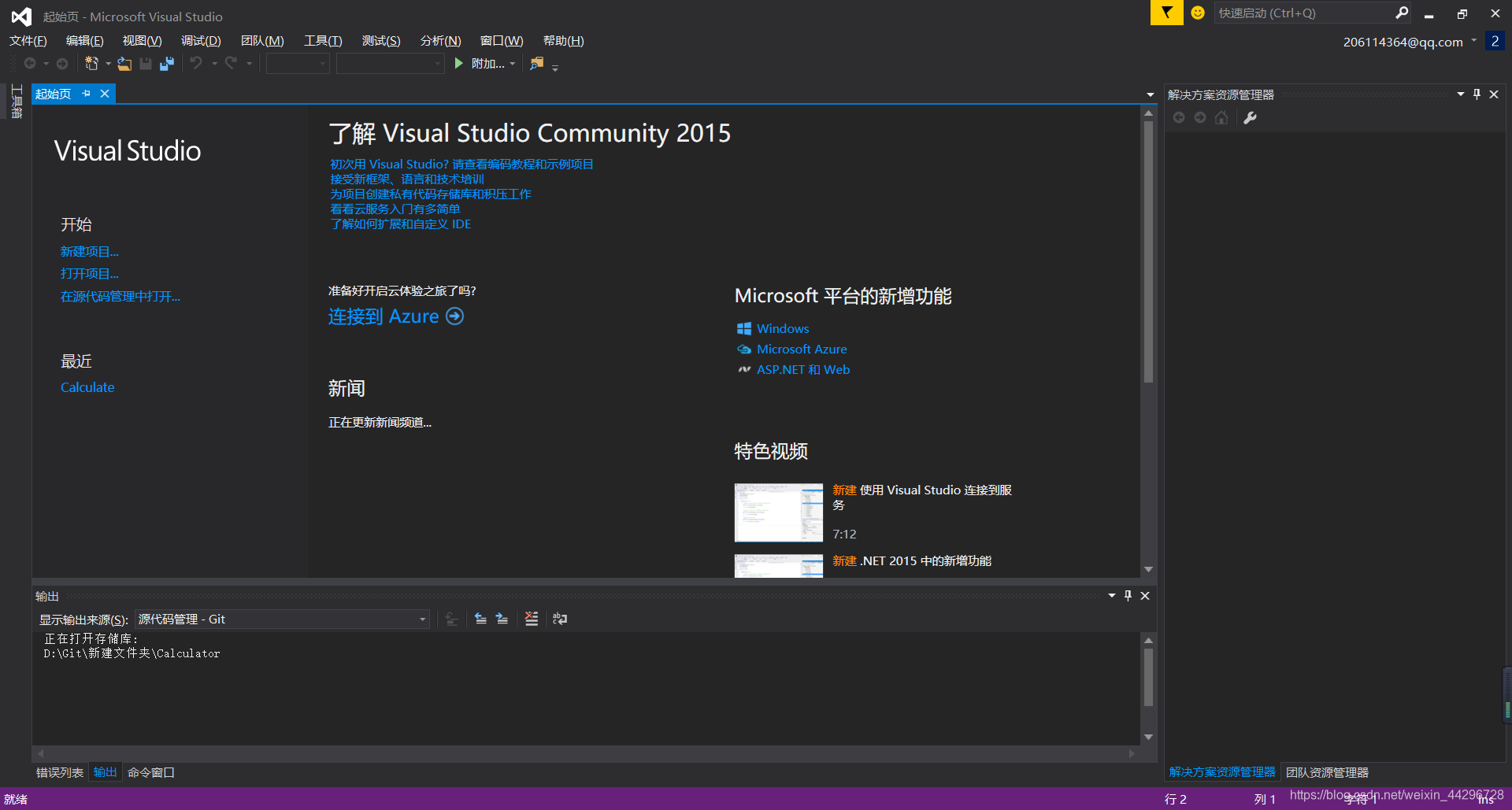Click Go to Next Message output icon
This screenshot has height=810, width=1512.
click(502, 619)
